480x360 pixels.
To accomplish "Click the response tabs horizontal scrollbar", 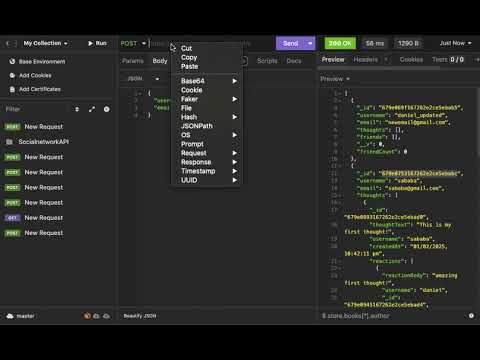I will pos(379,68).
